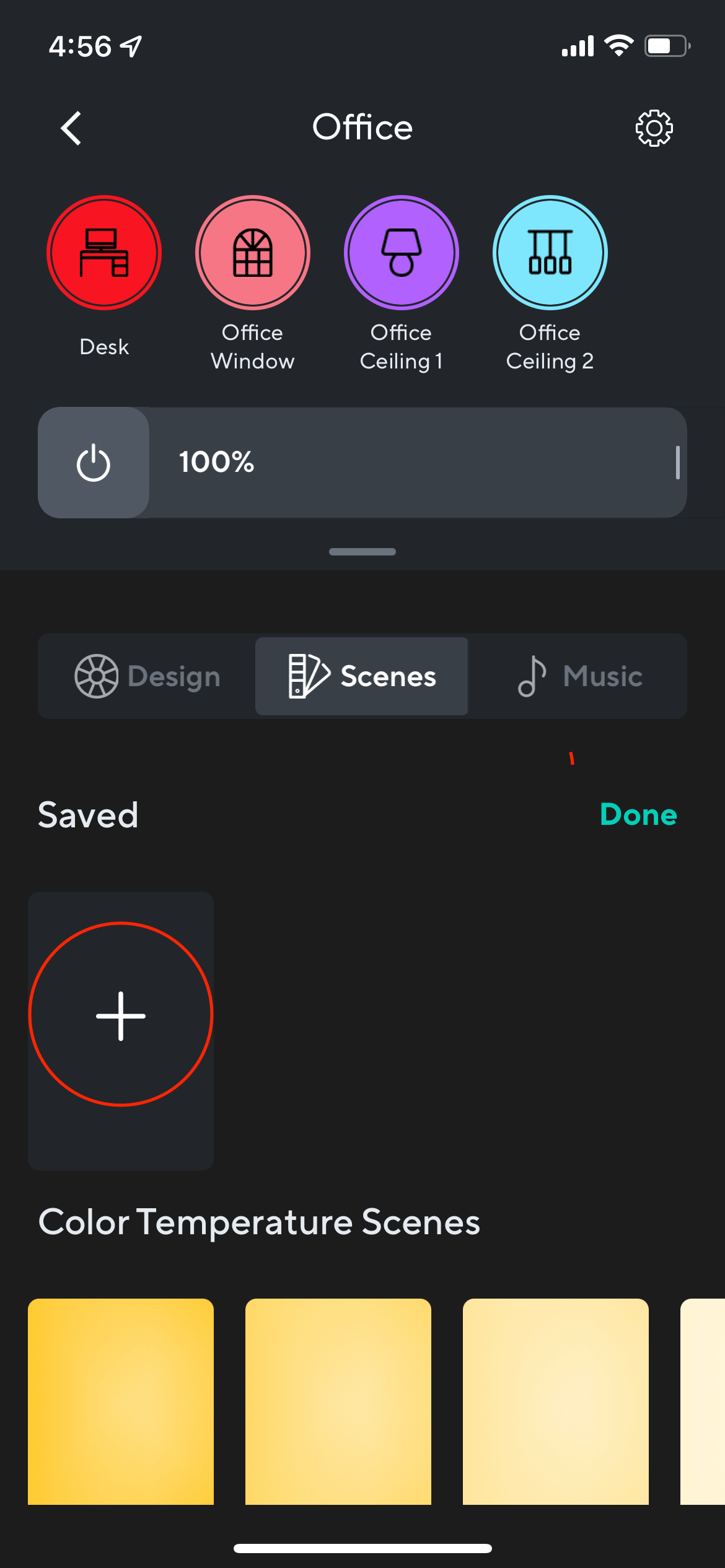The width and height of the screenshot is (725, 1568).
Task: Go back using the back arrow
Action: tap(70, 128)
